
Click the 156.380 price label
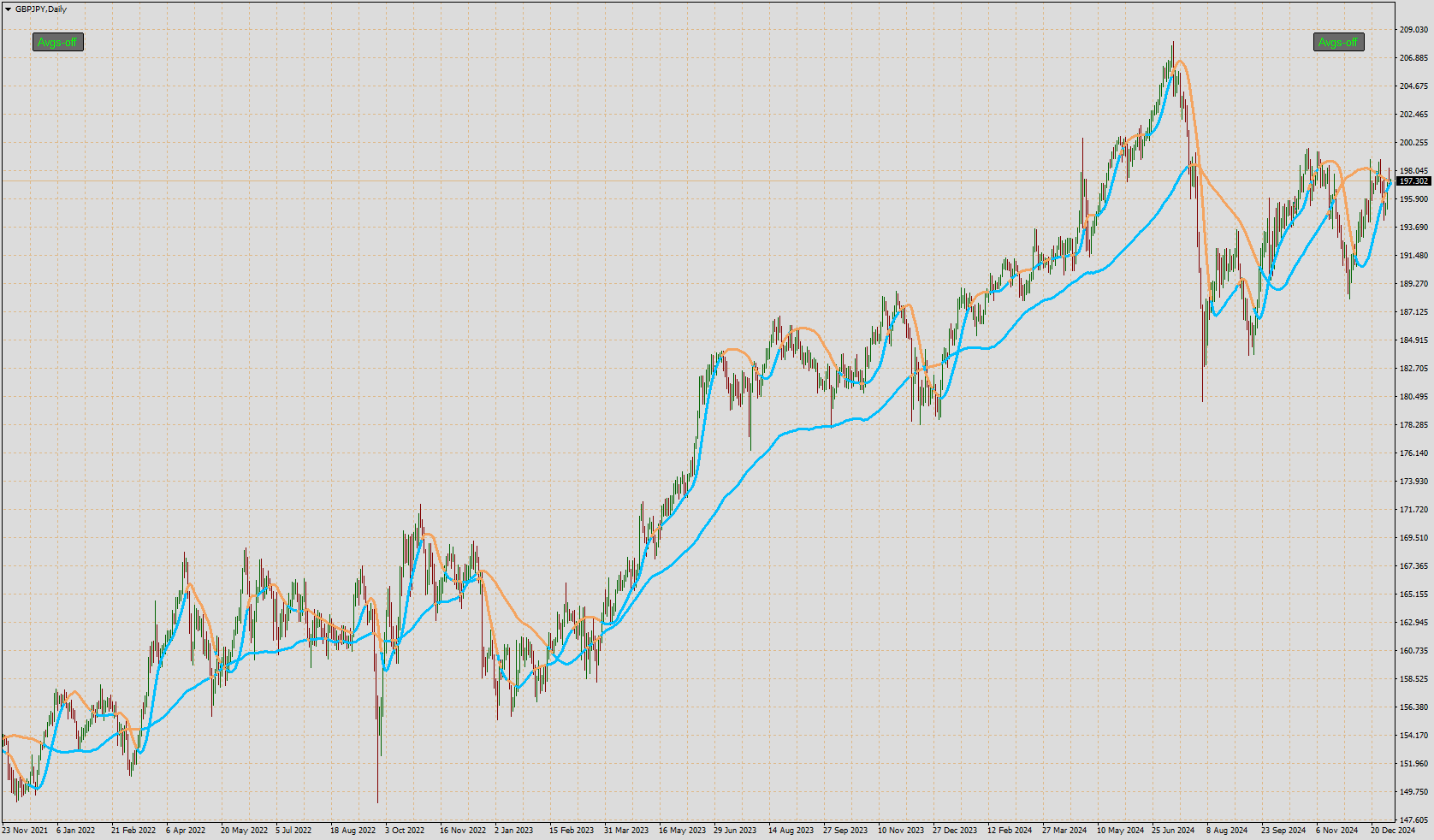click(x=1413, y=707)
